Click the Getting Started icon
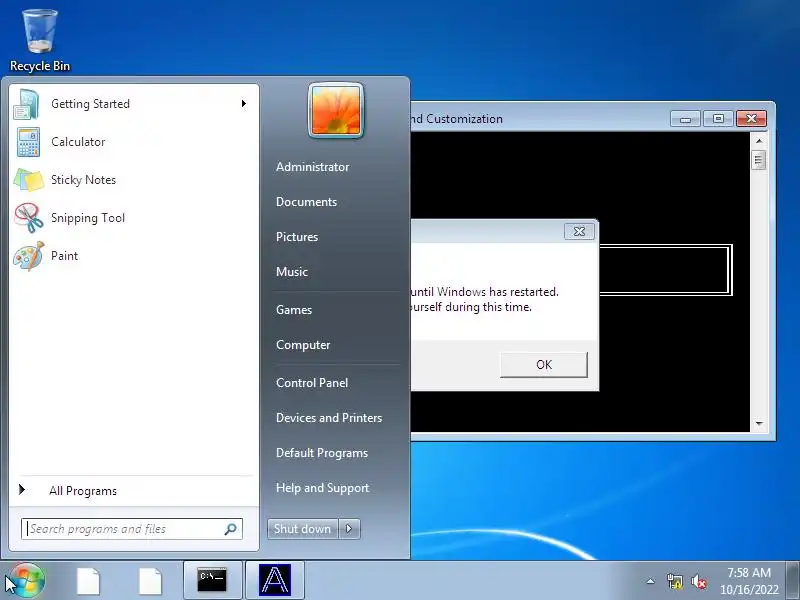Image resolution: width=800 pixels, height=600 pixels. coord(27,104)
